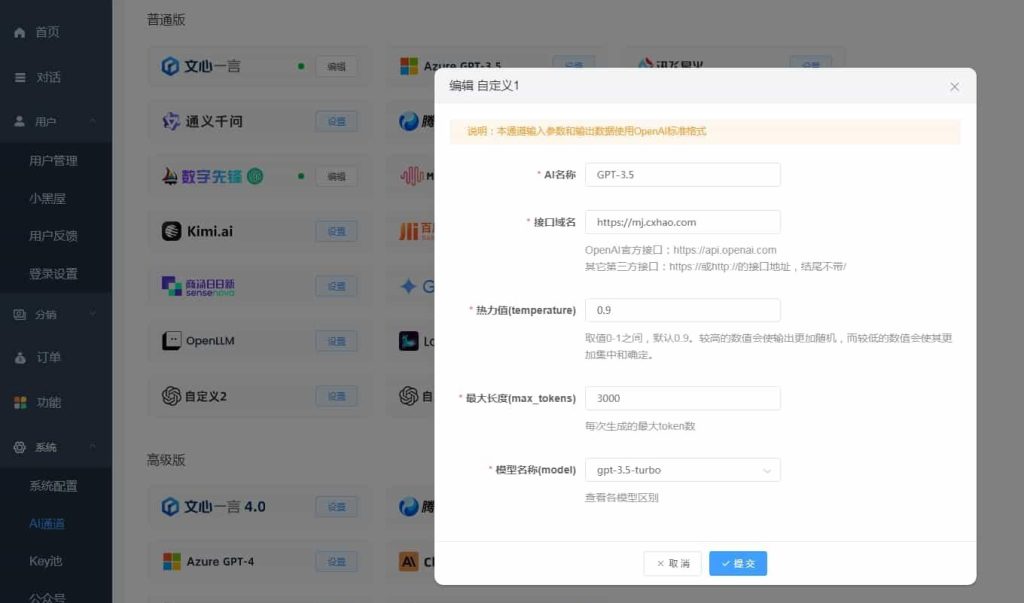This screenshot has width=1024, height=603.
Task: Click the Azure GPT-3.5 Windows logo
Action: pos(409,66)
